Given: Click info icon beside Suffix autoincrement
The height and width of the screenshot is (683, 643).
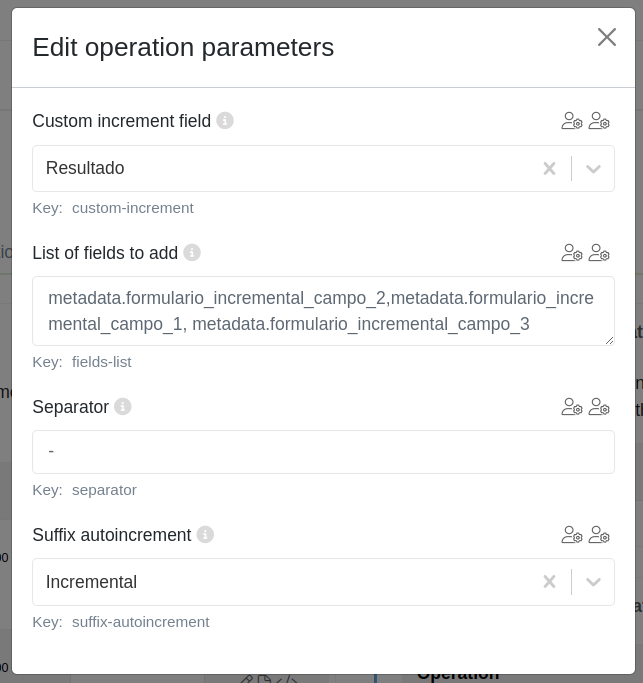Looking at the screenshot, I should point(205,535).
